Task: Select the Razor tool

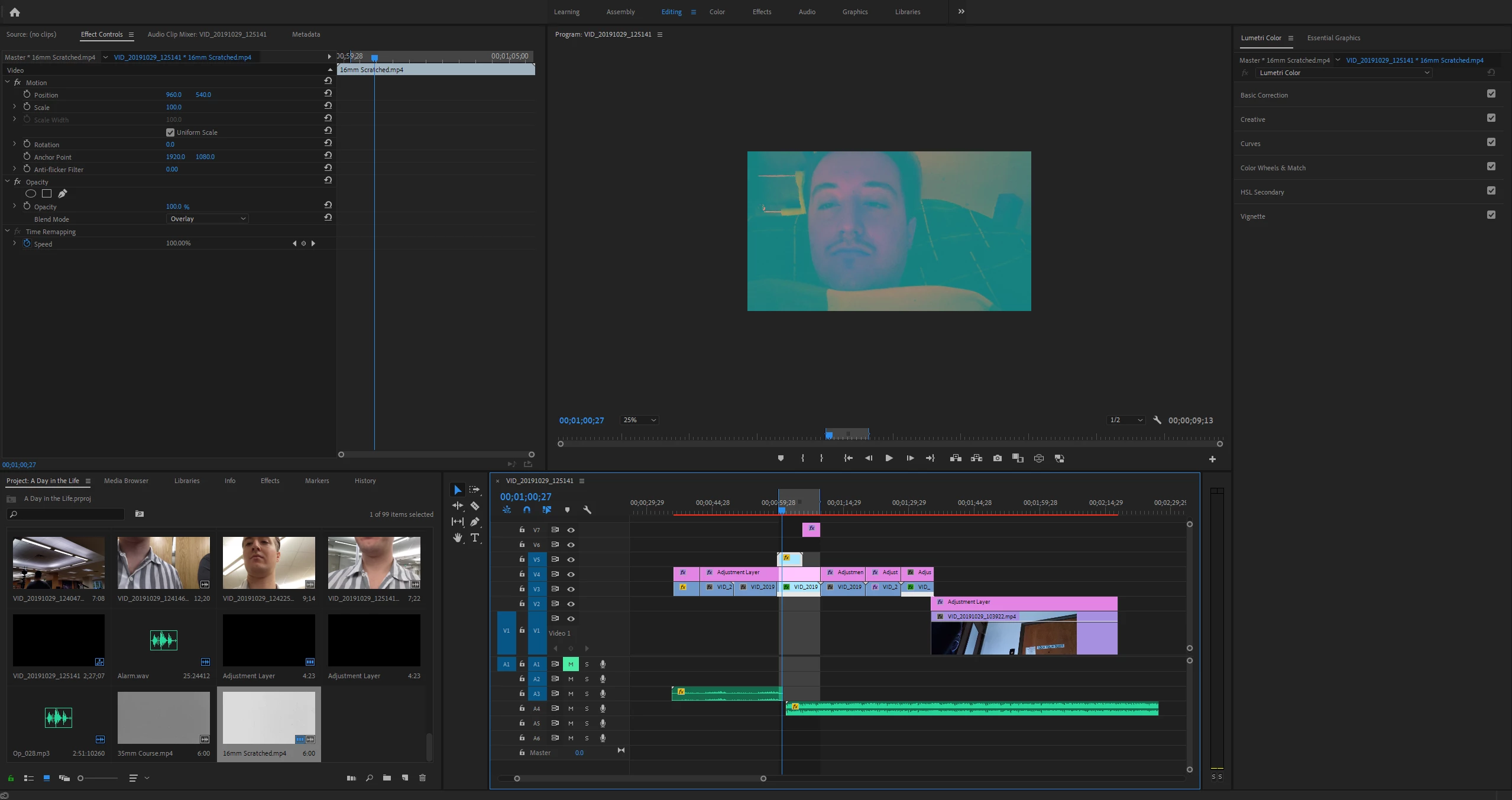Action: (475, 506)
